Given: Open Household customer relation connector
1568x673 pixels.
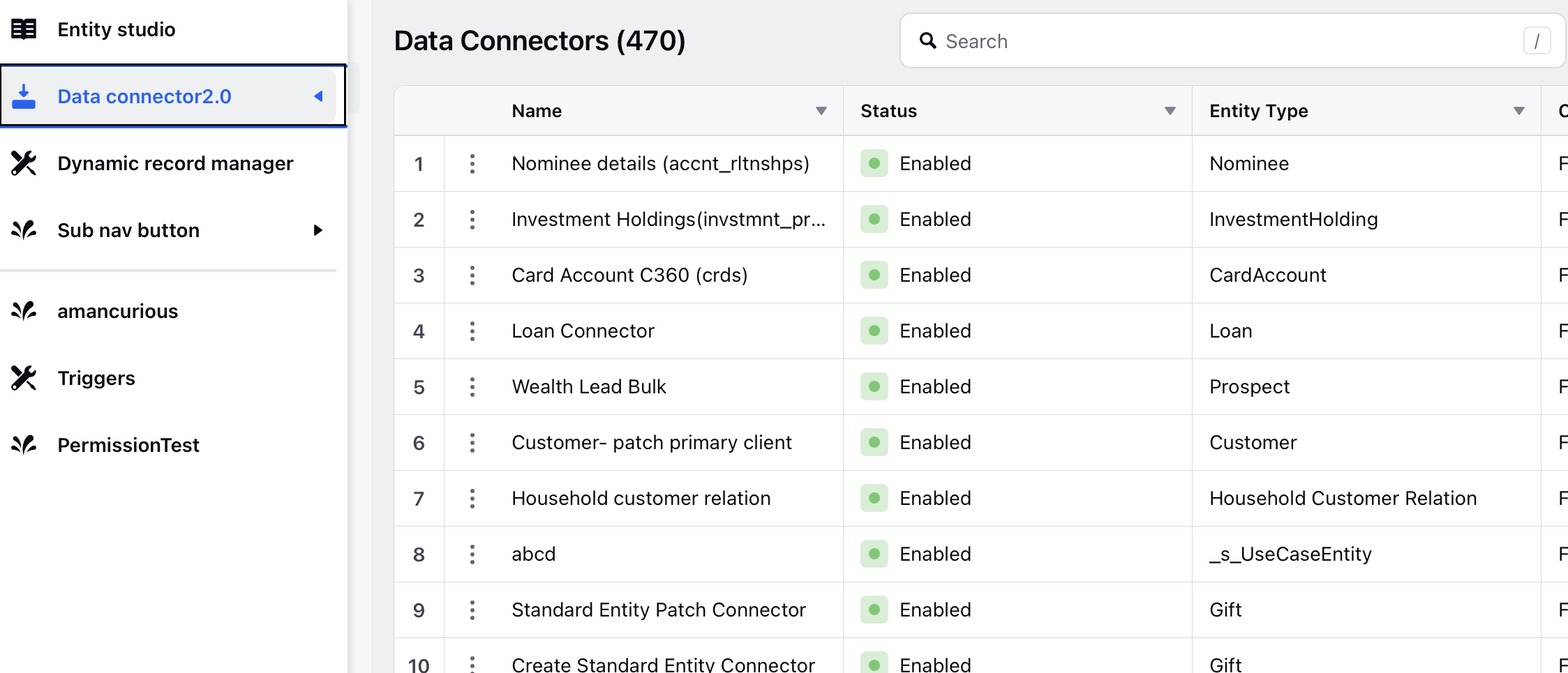Looking at the screenshot, I should click(x=641, y=498).
